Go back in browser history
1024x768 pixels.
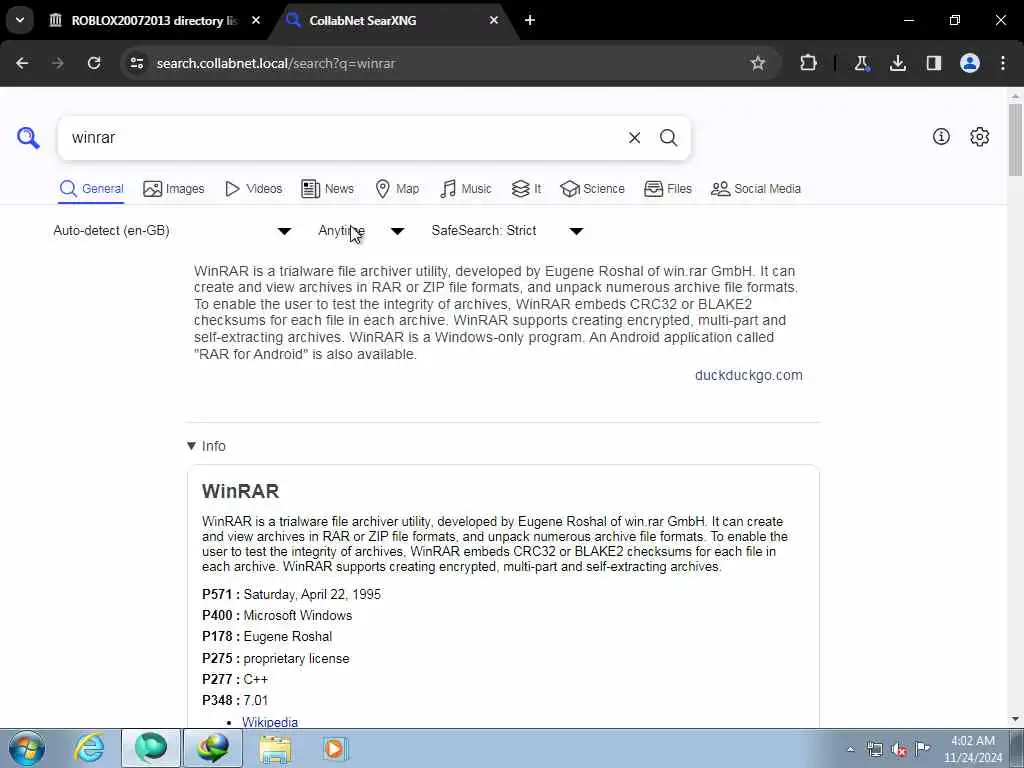22,63
